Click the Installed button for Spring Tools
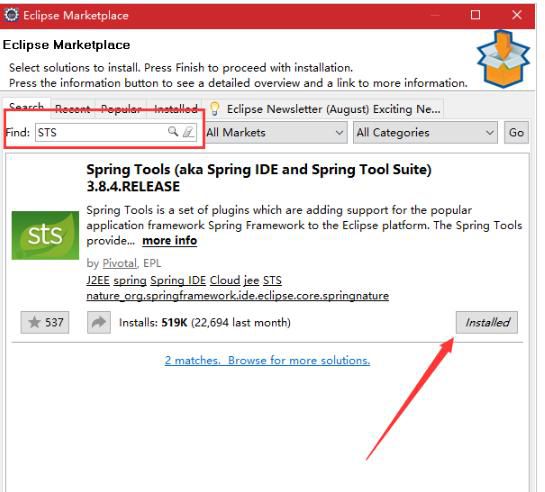 pos(487,322)
